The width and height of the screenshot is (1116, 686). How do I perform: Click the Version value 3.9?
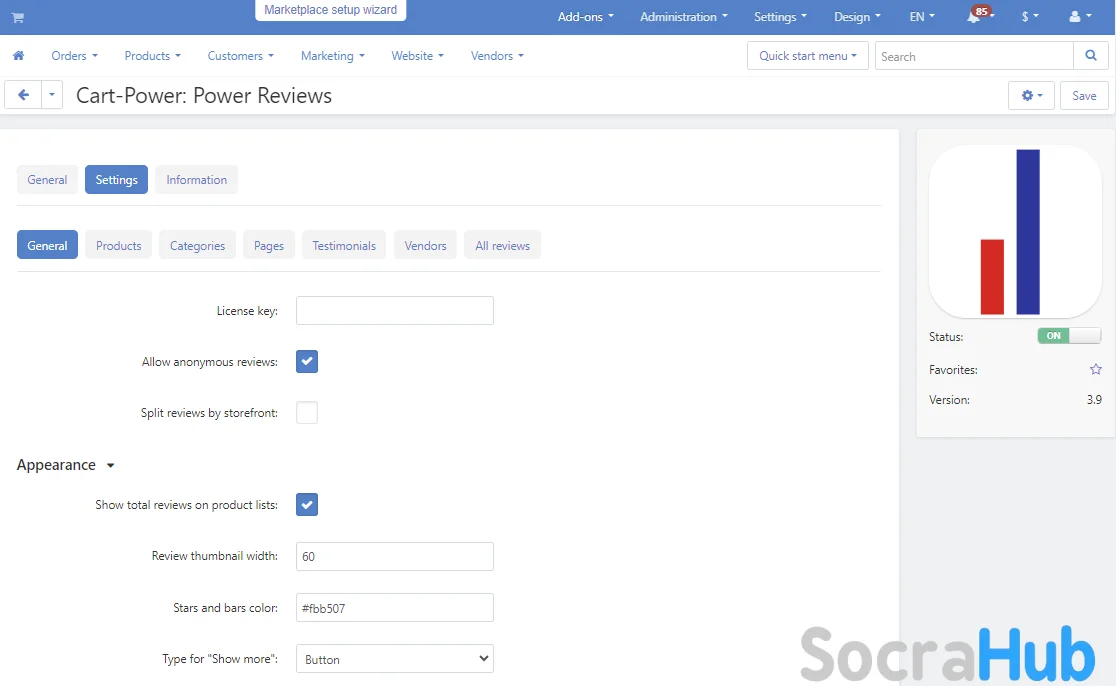click(1094, 399)
